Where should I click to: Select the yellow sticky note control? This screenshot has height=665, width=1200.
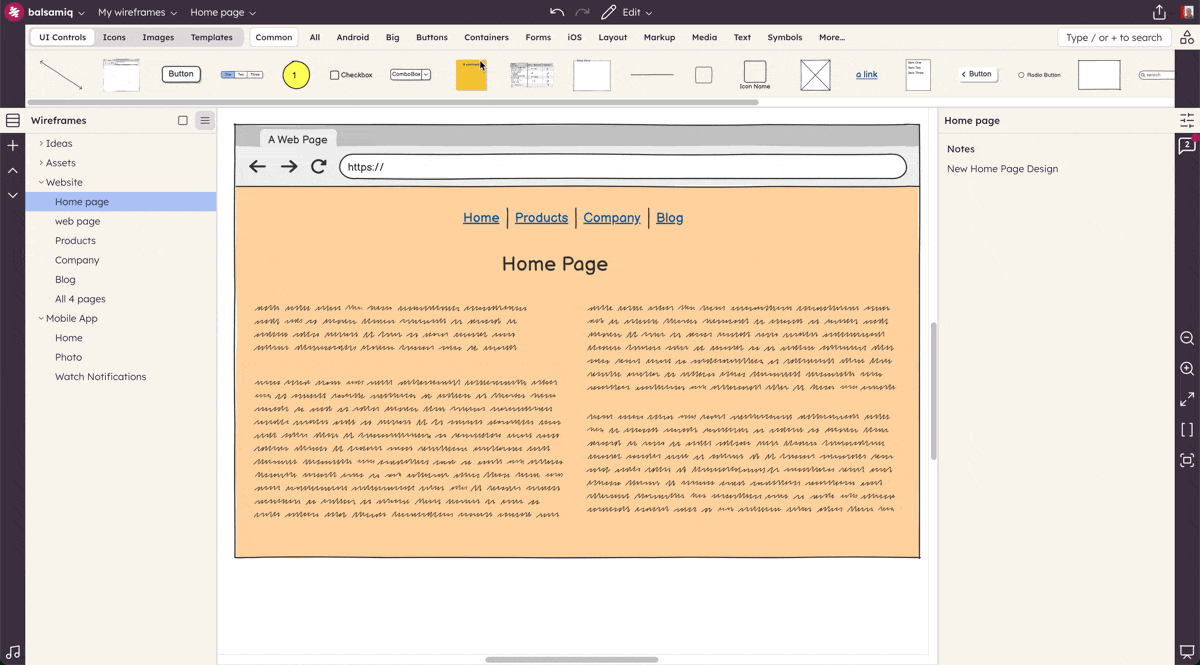471,75
